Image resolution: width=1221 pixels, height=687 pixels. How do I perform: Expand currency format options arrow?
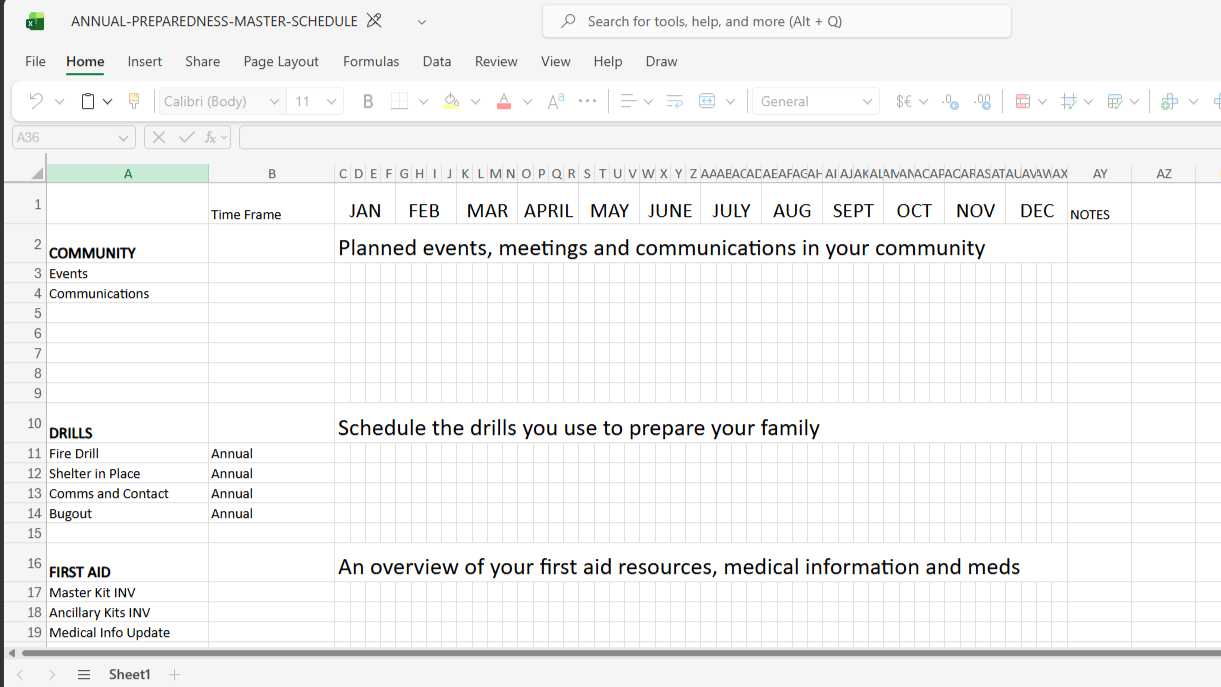coord(923,102)
